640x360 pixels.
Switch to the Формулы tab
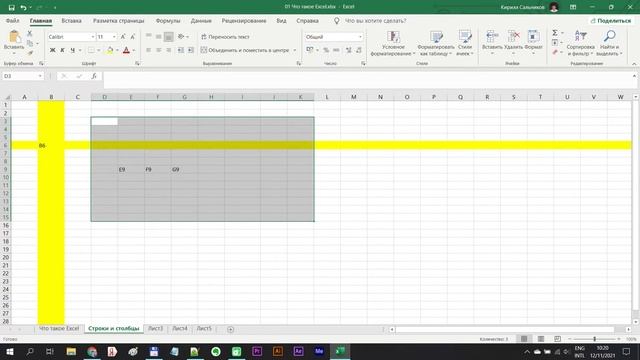pos(168,20)
